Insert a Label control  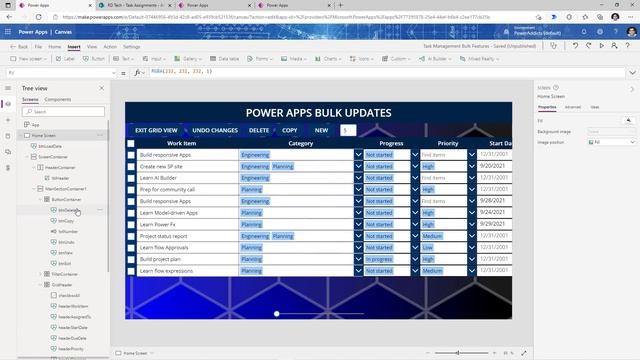pyautogui.click(x=65, y=59)
